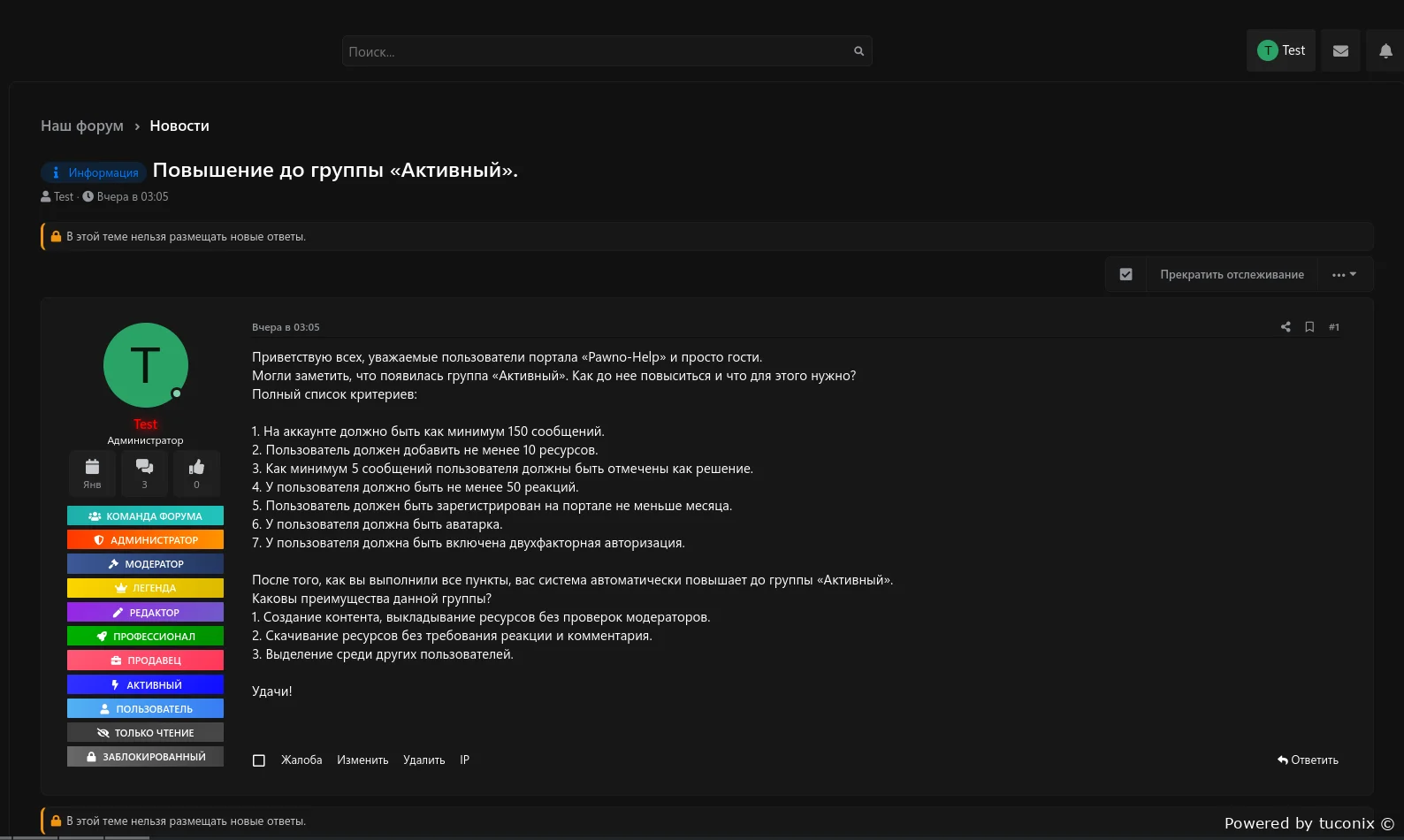Image resolution: width=1404 pixels, height=840 pixels.
Task: Click Прекратить отслеживание button
Action: (1232, 274)
